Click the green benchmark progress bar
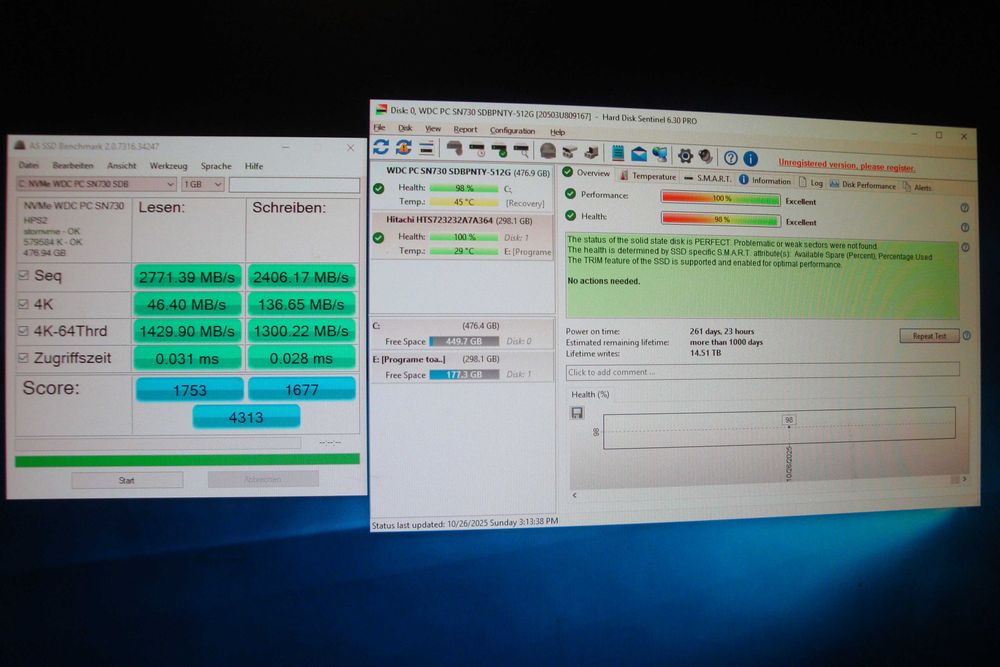 pyautogui.click(x=188, y=460)
